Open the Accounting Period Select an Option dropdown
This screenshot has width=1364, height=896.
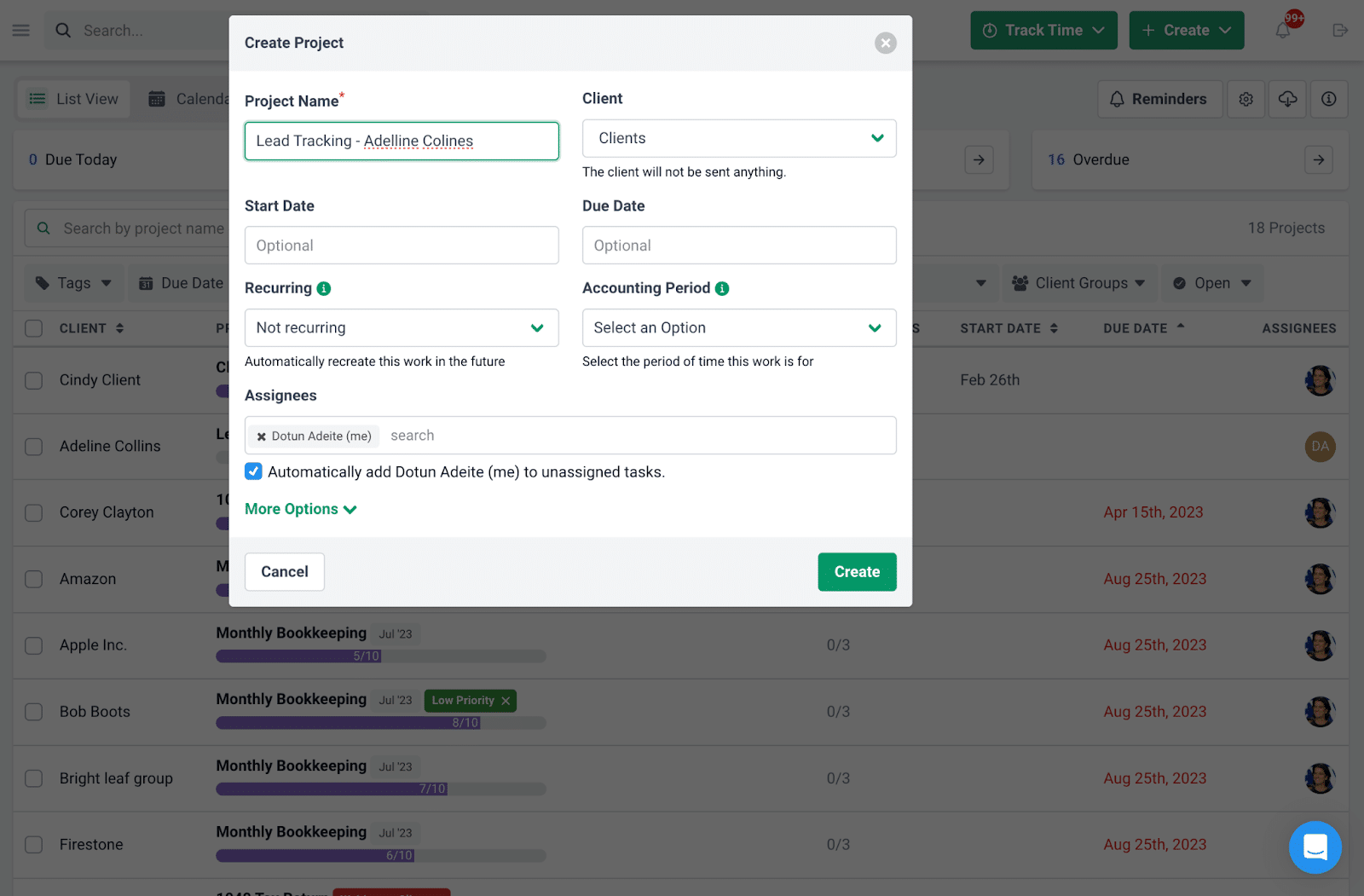[739, 328]
